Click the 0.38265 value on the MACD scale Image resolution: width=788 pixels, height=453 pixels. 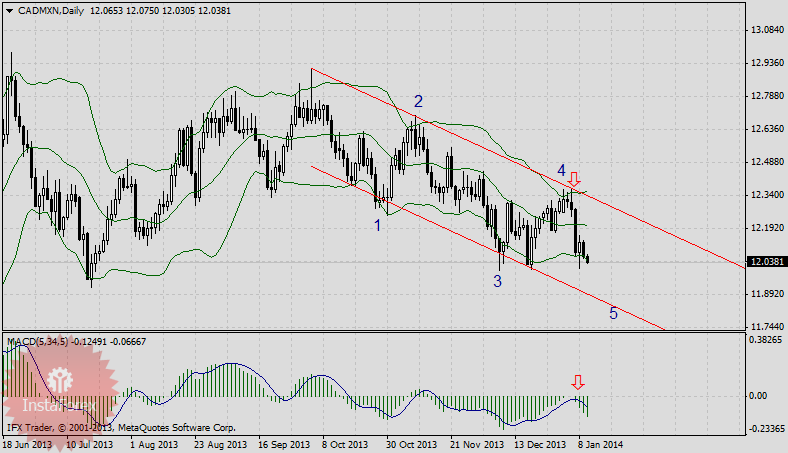[766, 340]
